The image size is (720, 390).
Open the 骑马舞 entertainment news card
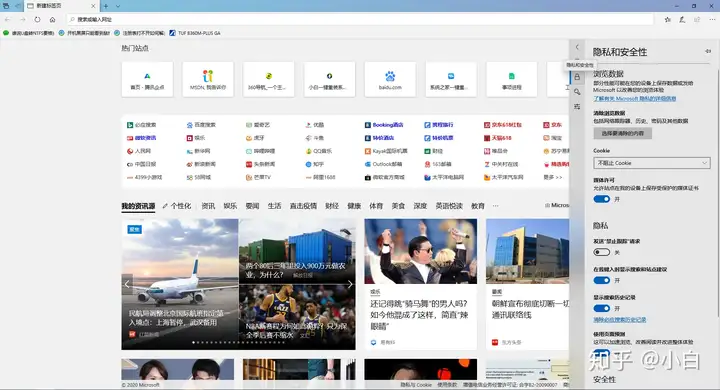(421, 284)
